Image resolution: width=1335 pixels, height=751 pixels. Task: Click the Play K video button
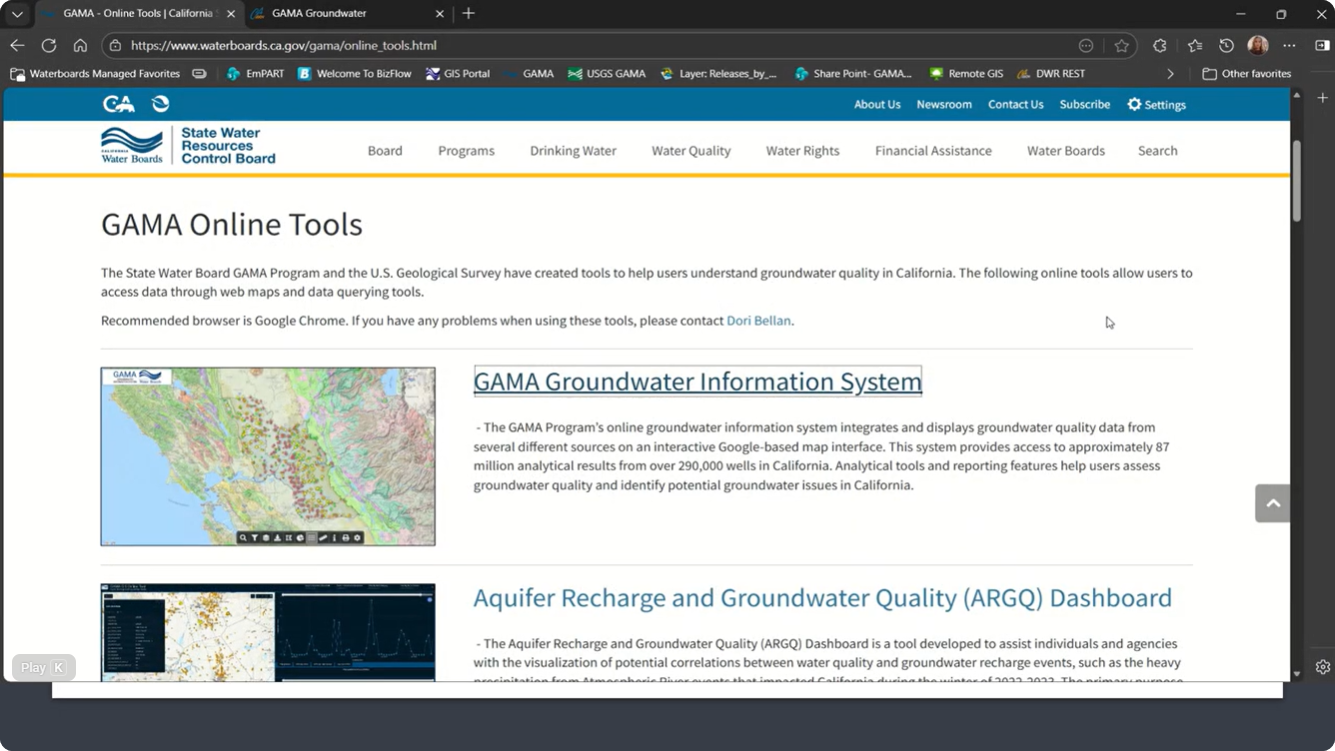click(43, 667)
